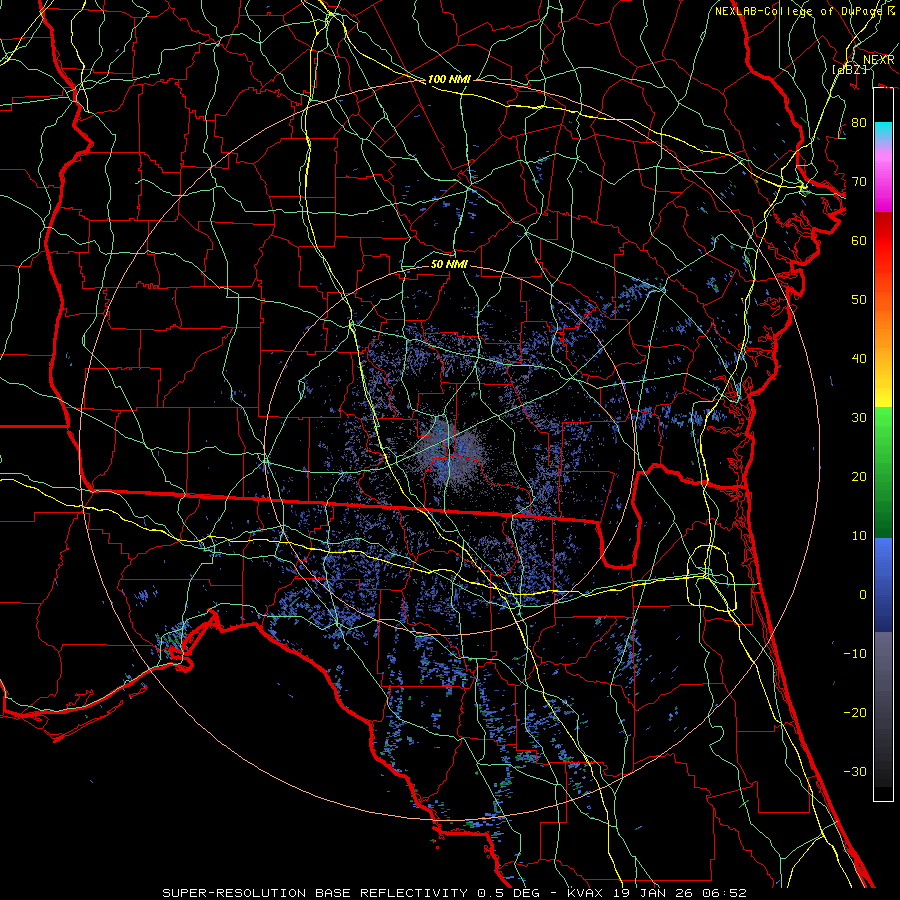The image size is (900, 900).
Task: Click the "NEXR" label in the top right corner
Action: tap(879, 60)
